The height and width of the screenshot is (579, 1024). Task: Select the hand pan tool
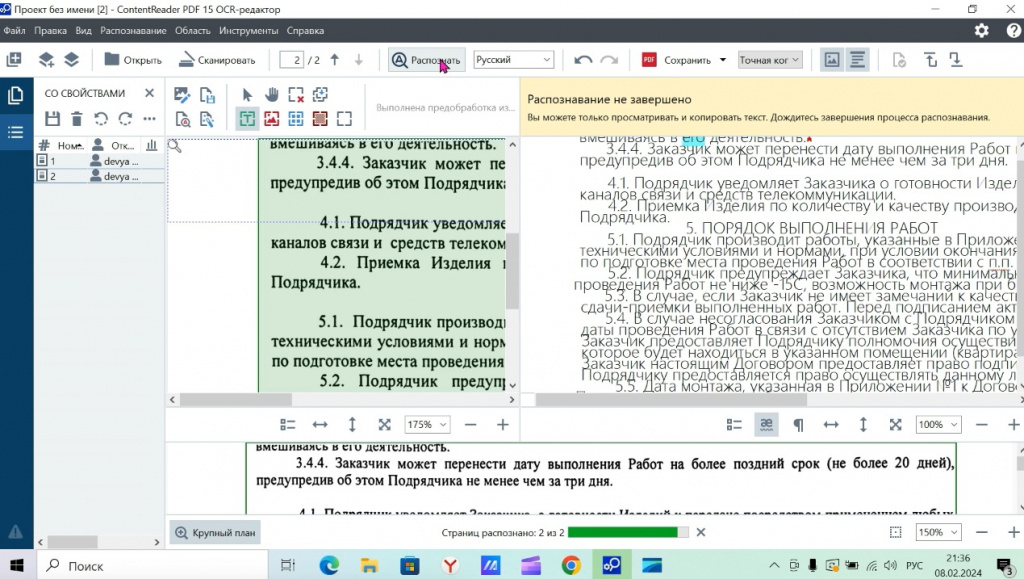272,95
